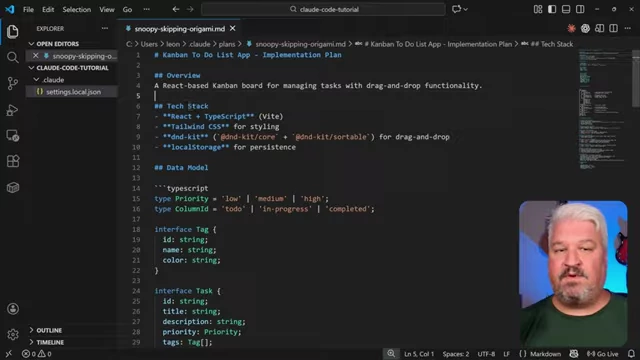
Task: Change the Markdown language mode in status bar
Action: tap(545, 354)
